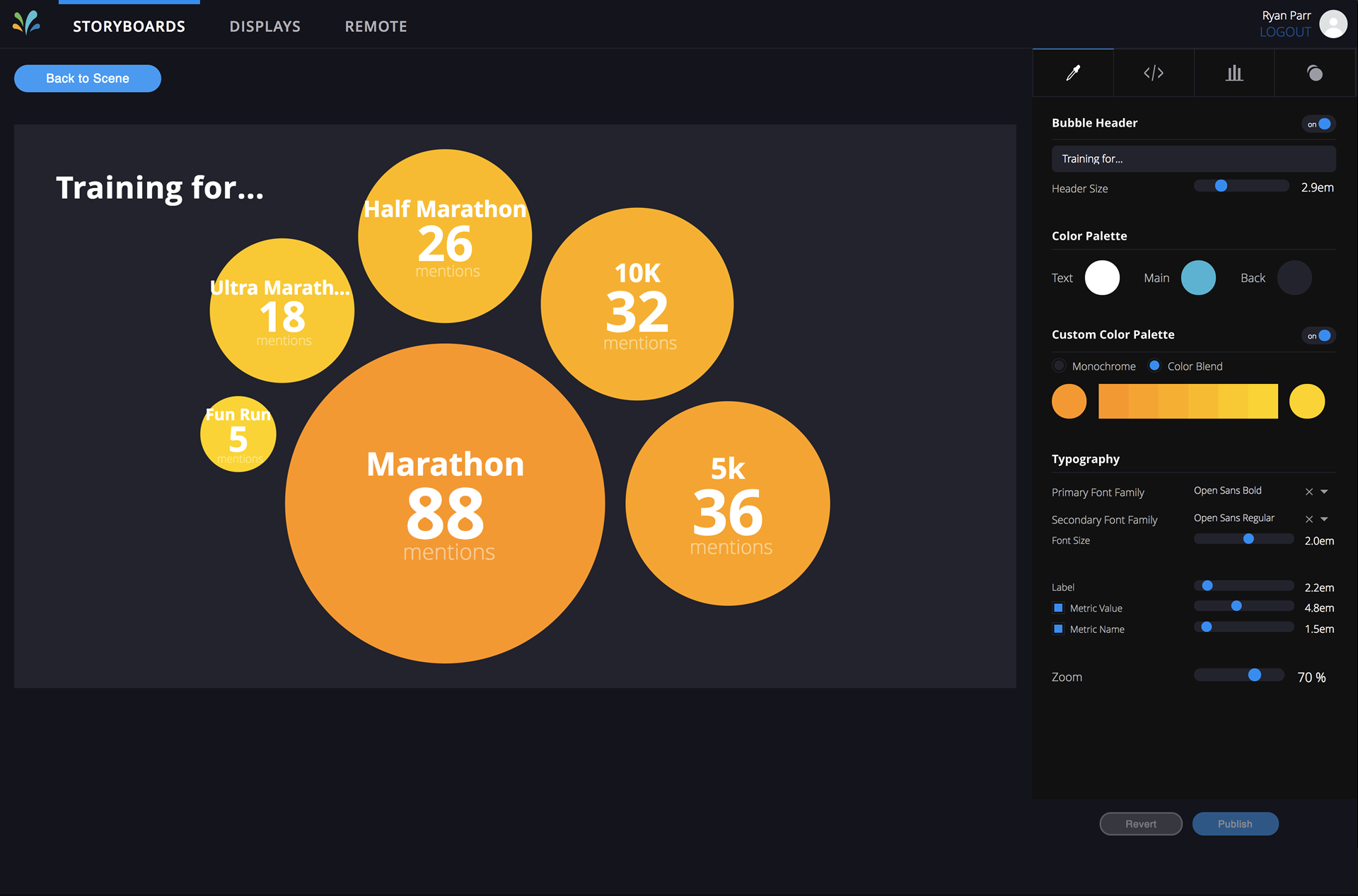Click the app logo in header
This screenshot has width=1358, height=896.
tap(26, 23)
